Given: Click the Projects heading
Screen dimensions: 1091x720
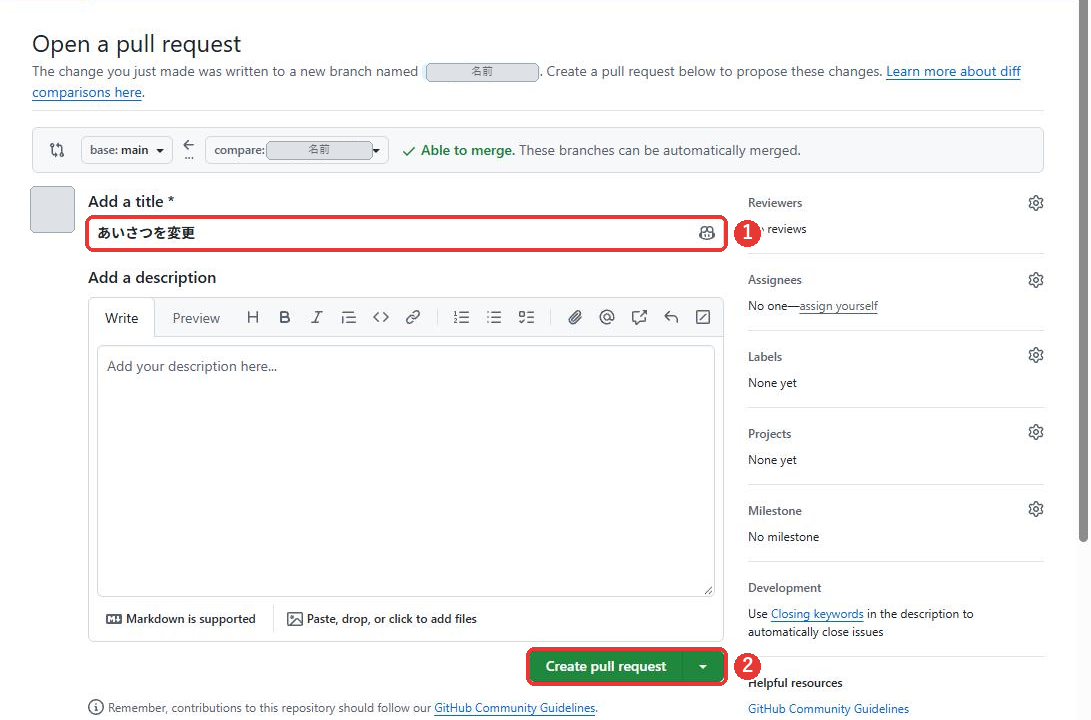Looking at the screenshot, I should pyautogui.click(x=770, y=433).
